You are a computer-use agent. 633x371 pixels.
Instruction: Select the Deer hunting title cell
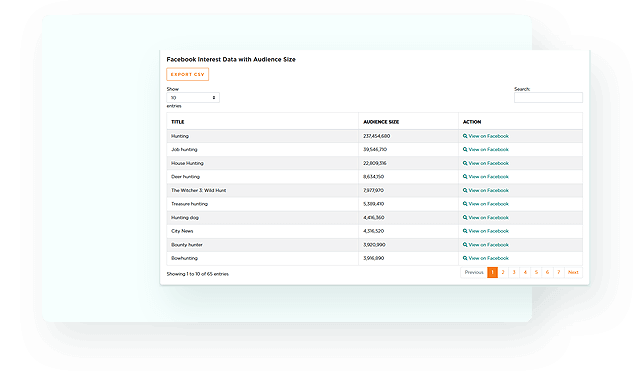point(262,176)
